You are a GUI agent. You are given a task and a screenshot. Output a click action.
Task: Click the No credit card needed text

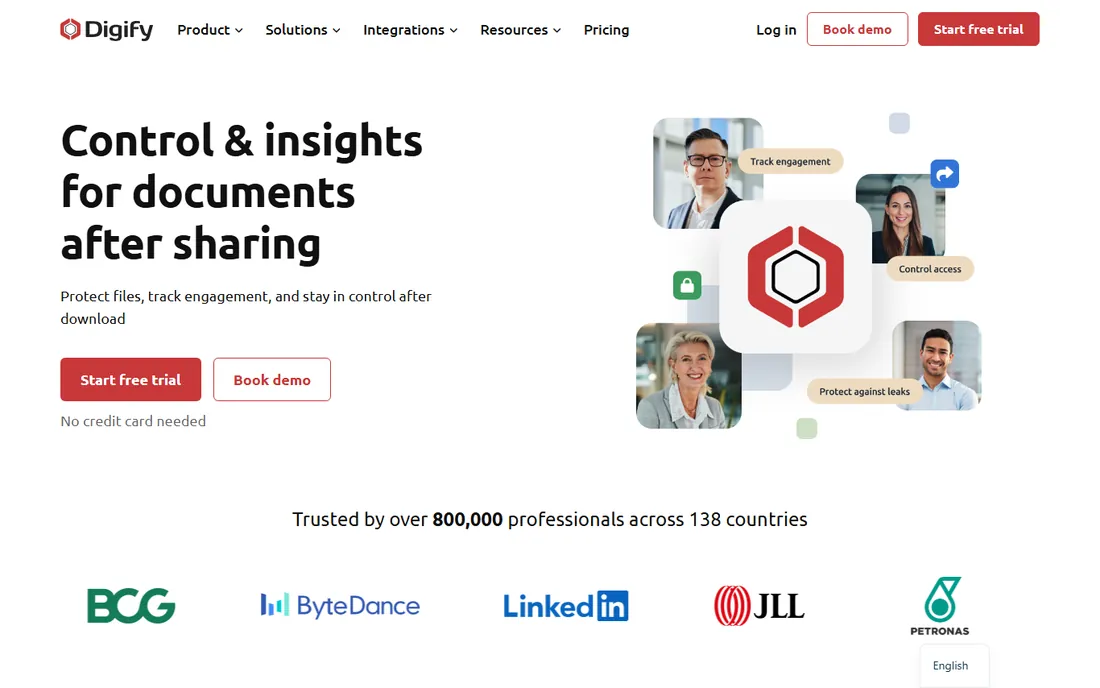[133, 421]
